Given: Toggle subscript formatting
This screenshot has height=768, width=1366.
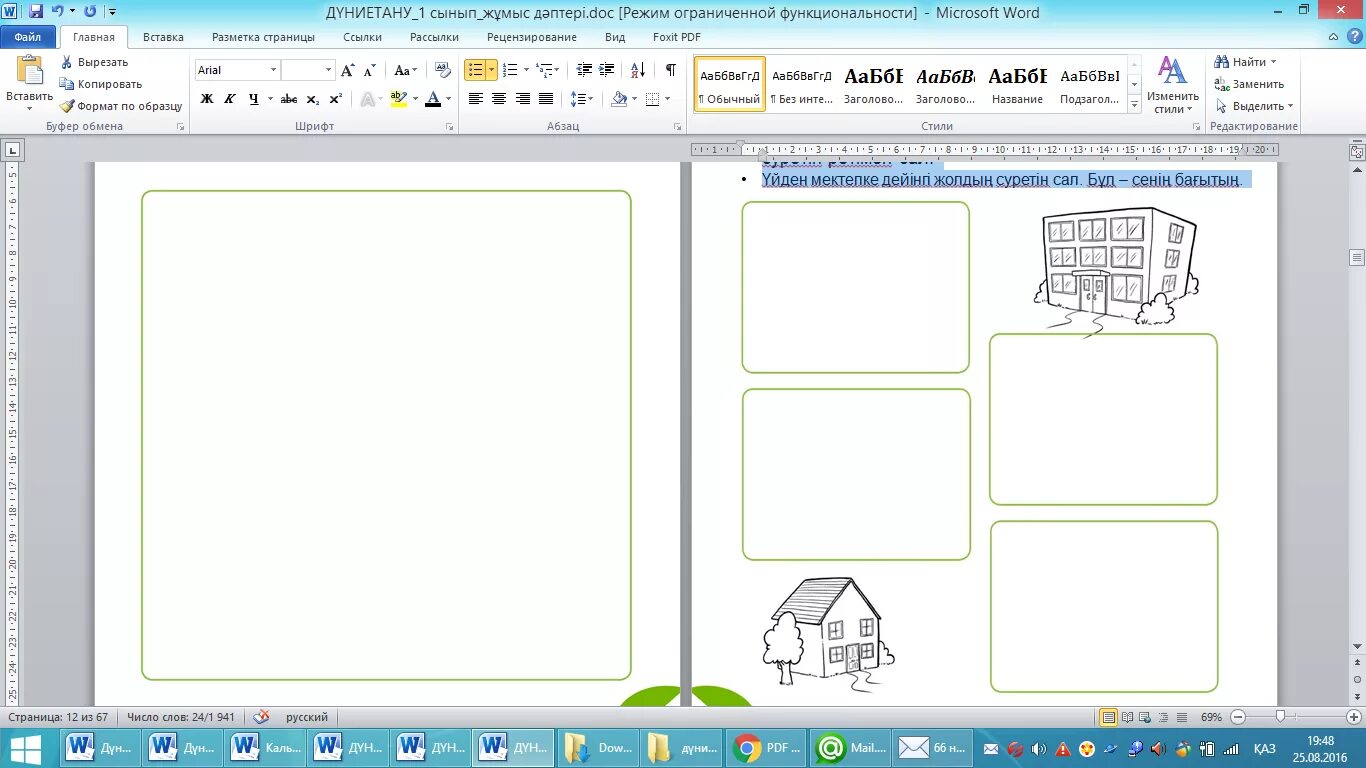Looking at the screenshot, I should (x=313, y=99).
